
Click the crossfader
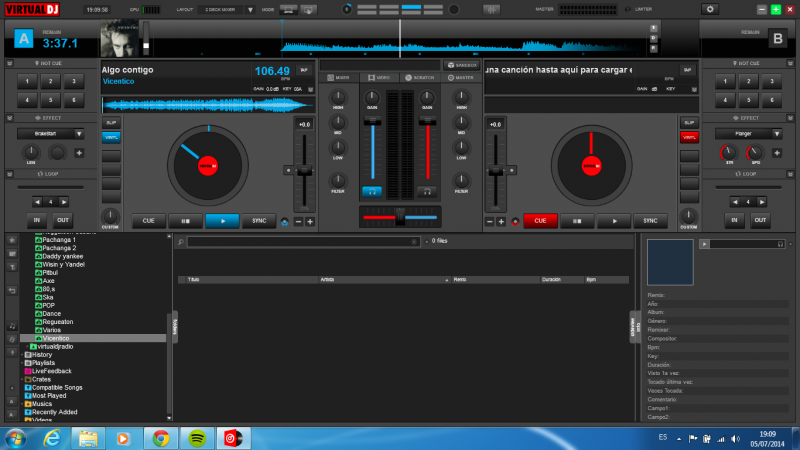coord(400,217)
